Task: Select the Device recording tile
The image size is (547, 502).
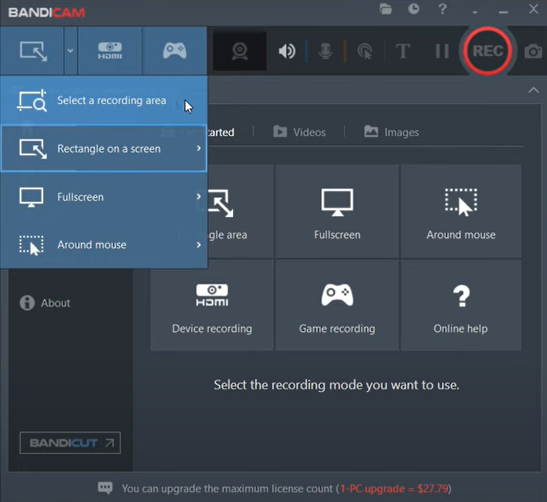Action: (212, 305)
